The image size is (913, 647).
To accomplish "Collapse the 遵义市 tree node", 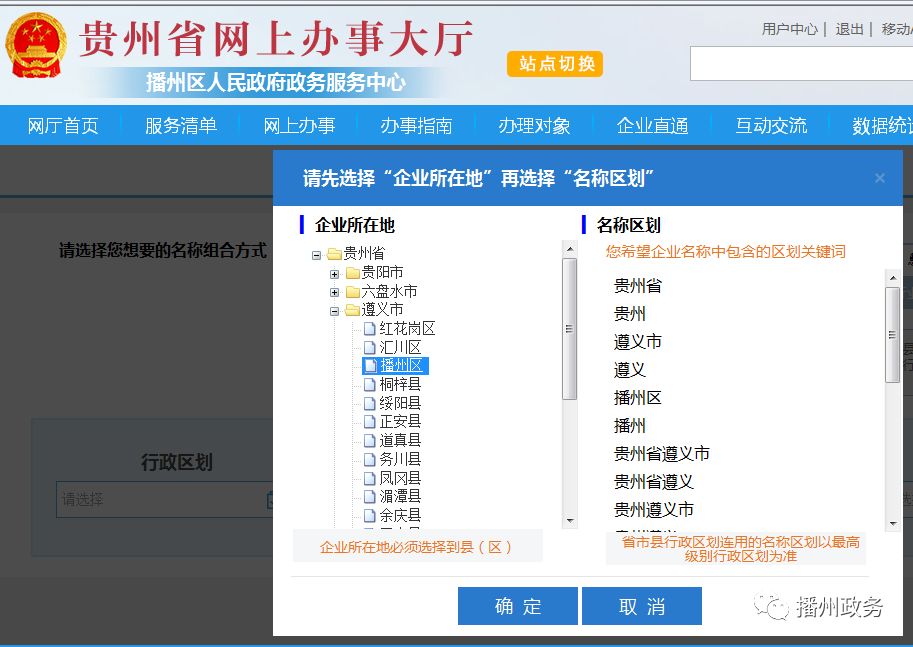I will pos(335,311).
